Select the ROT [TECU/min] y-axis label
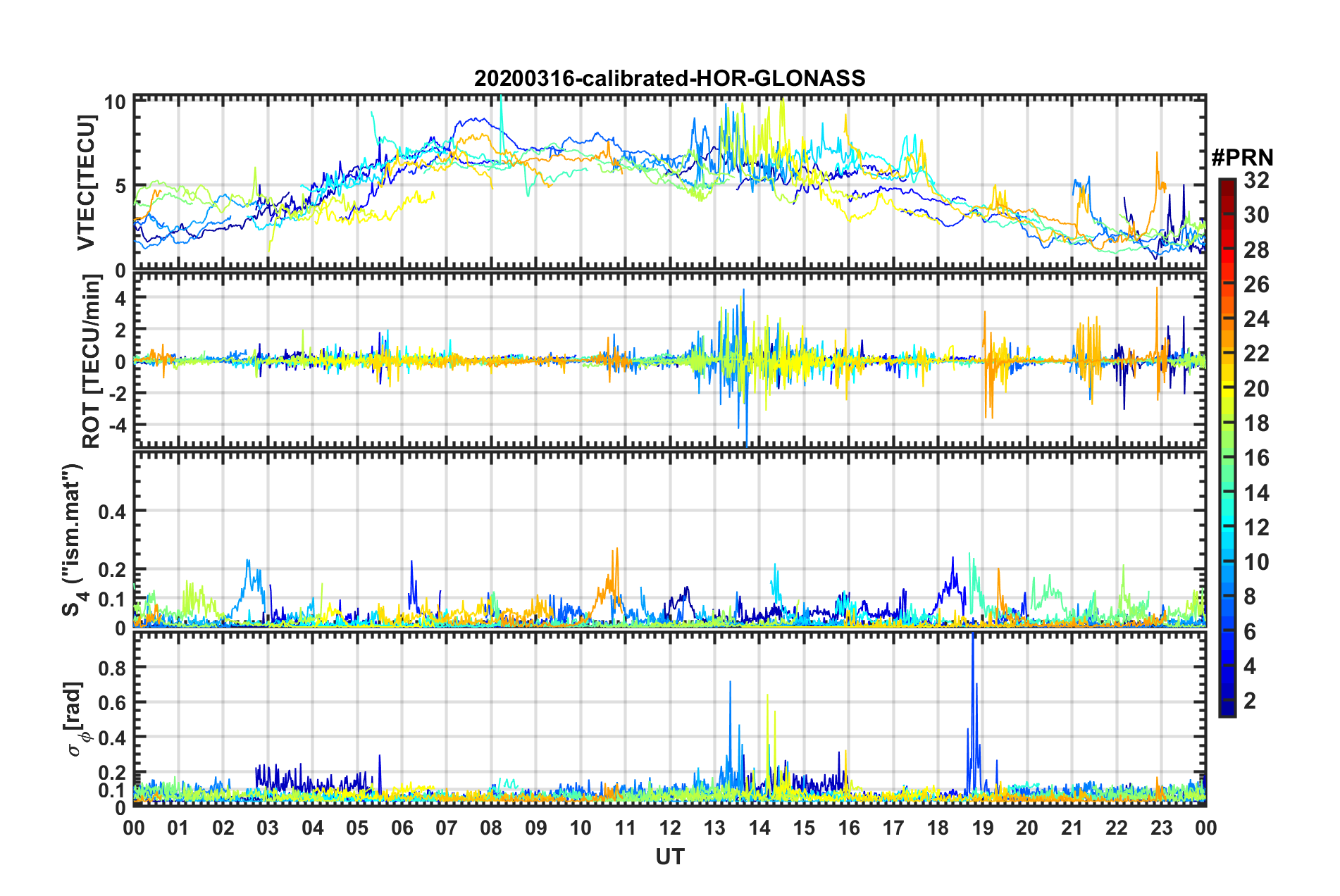Screen dimensions: 1340x896 pyautogui.click(x=92, y=361)
